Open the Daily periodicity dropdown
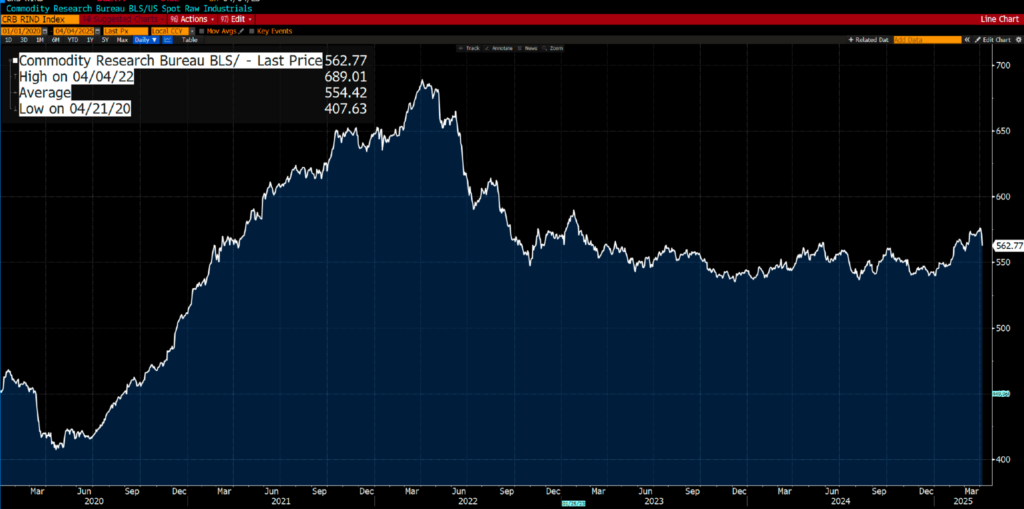Image resolution: width=1024 pixels, height=509 pixels. pos(145,40)
